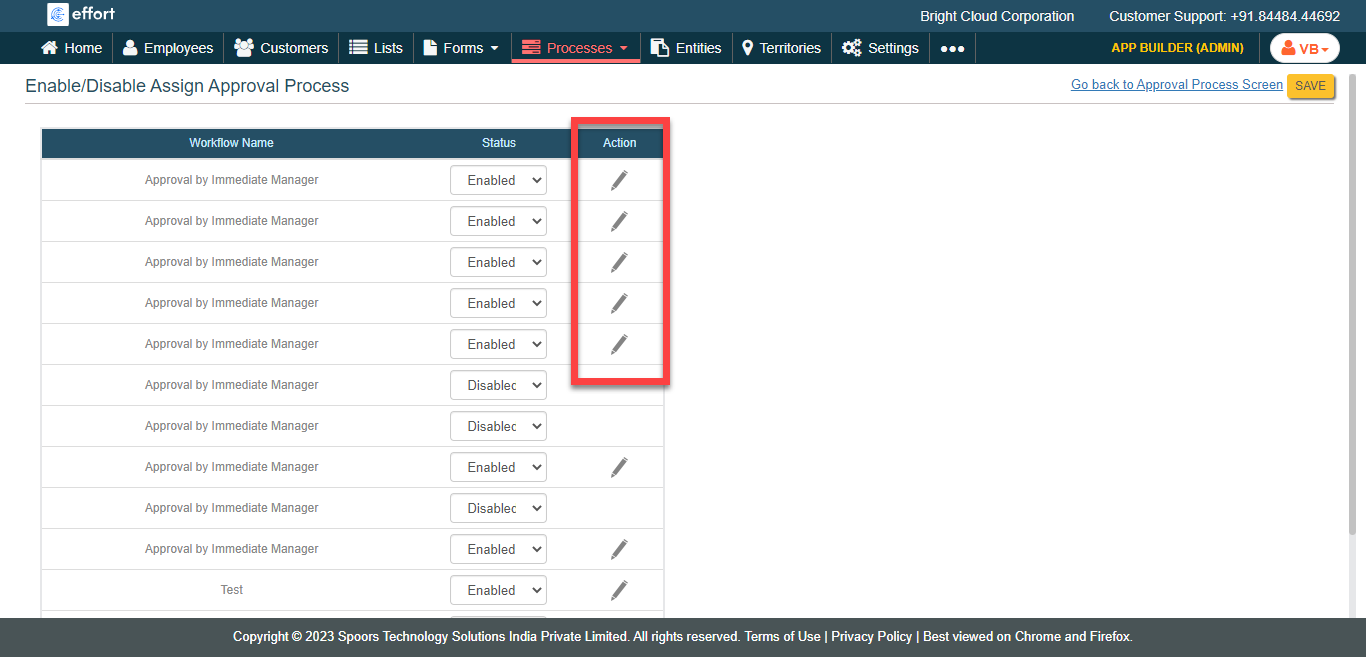The width and height of the screenshot is (1366, 657).
Task: Open the Terms of Use footer link
Action: point(782,637)
